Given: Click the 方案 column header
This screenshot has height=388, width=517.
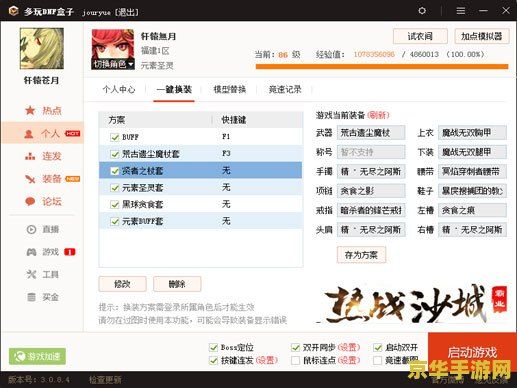Looking at the screenshot, I should coord(155,120).
